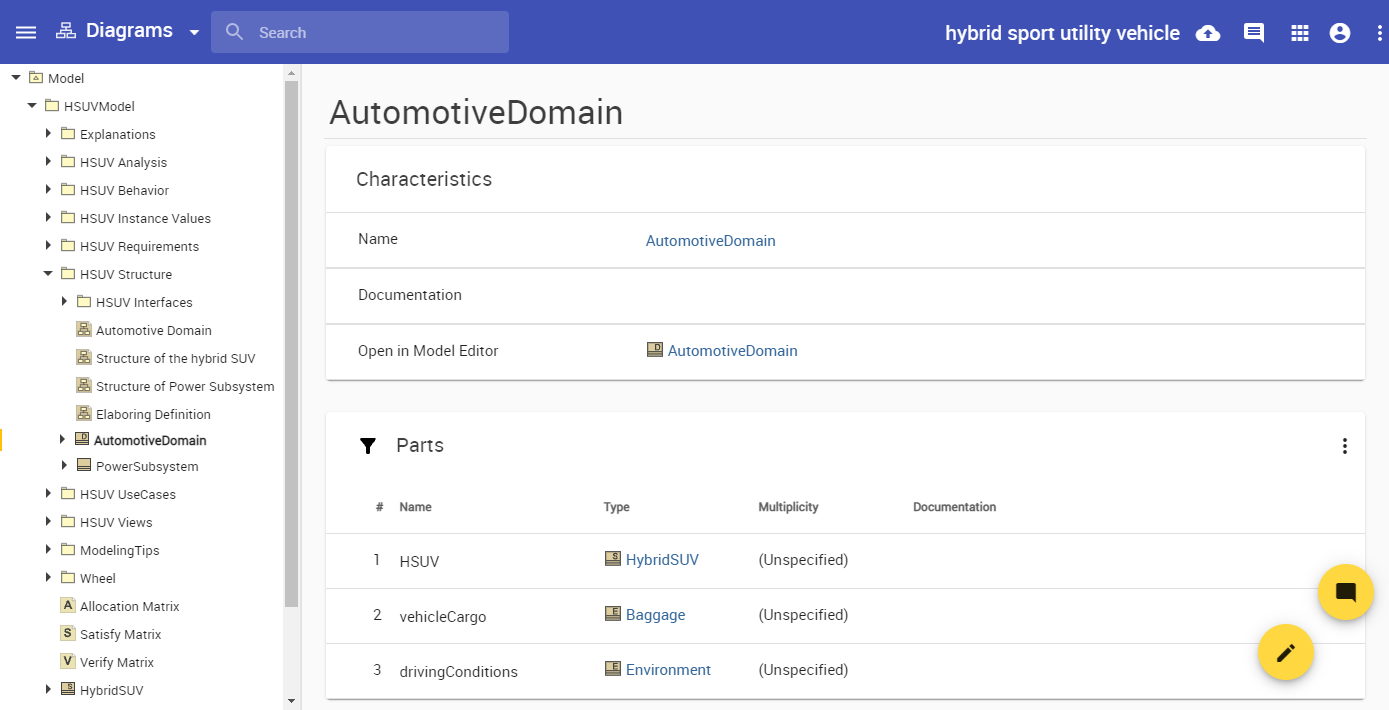
Task: Select Allocation Matrix in the tree
Action: point(129,606)
